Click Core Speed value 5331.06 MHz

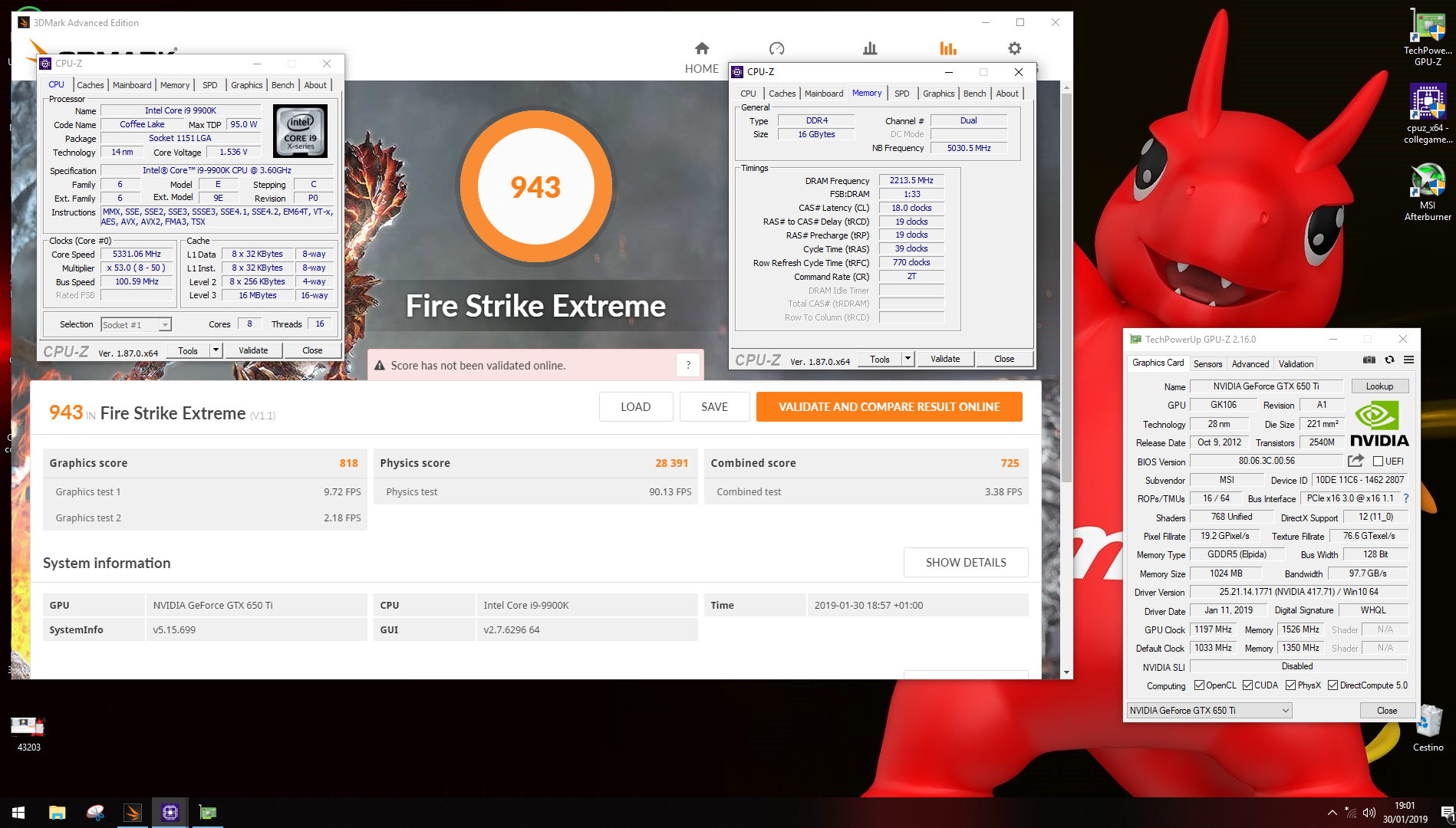click(x=137, y=254)
